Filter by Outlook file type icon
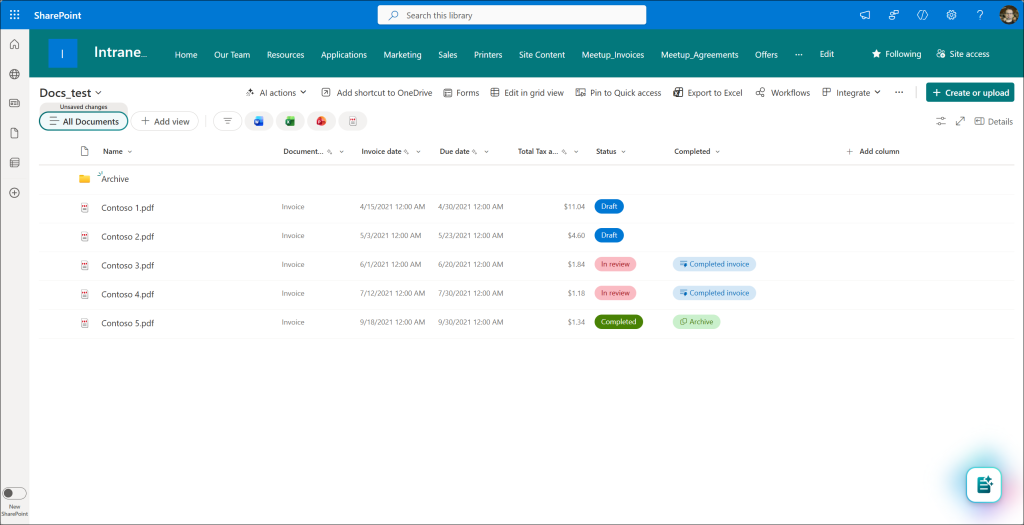 click(x=259, y=121)
